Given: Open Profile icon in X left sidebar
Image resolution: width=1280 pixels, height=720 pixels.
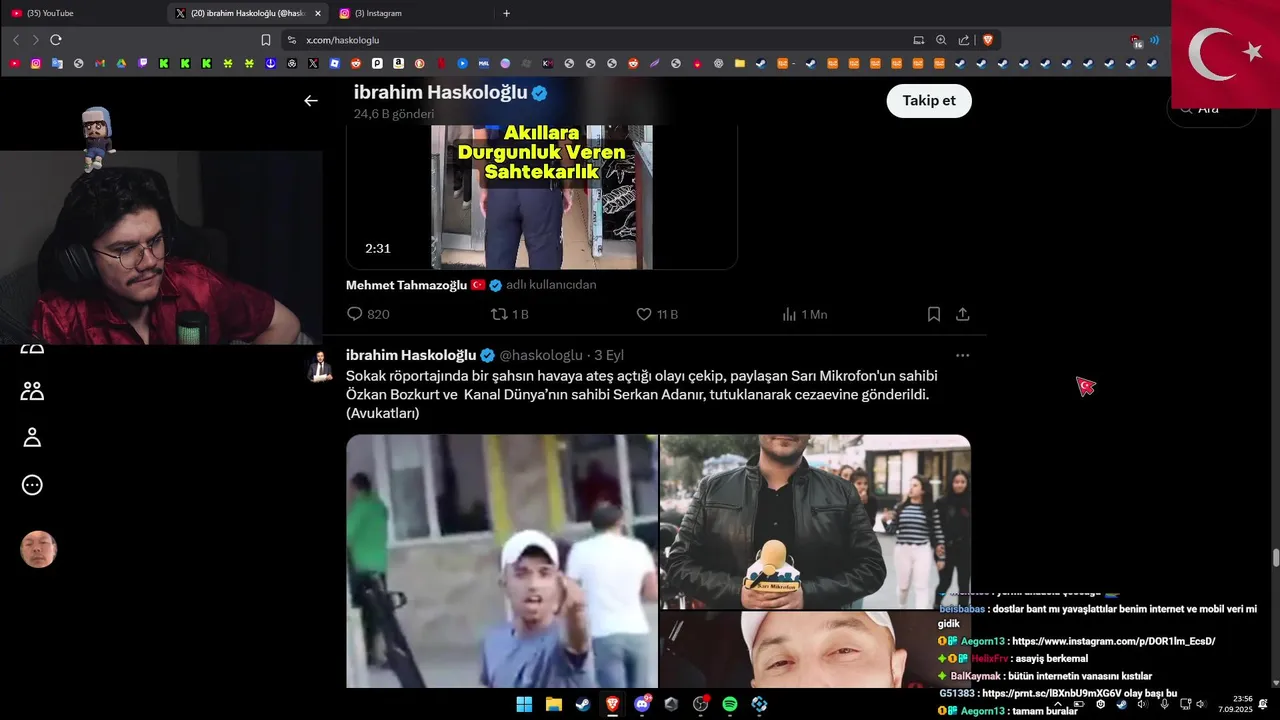Looking at the screenshot, I should [x=32, y=437].
